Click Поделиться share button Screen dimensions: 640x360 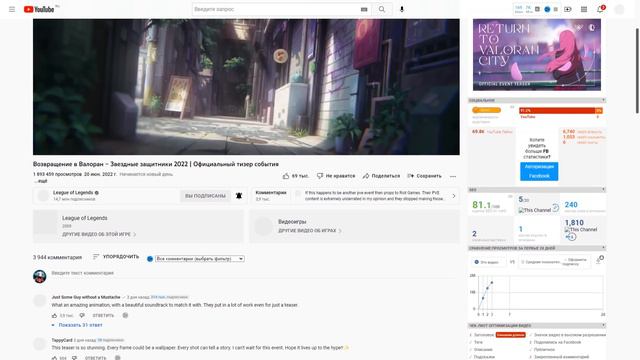click(381, 176)
